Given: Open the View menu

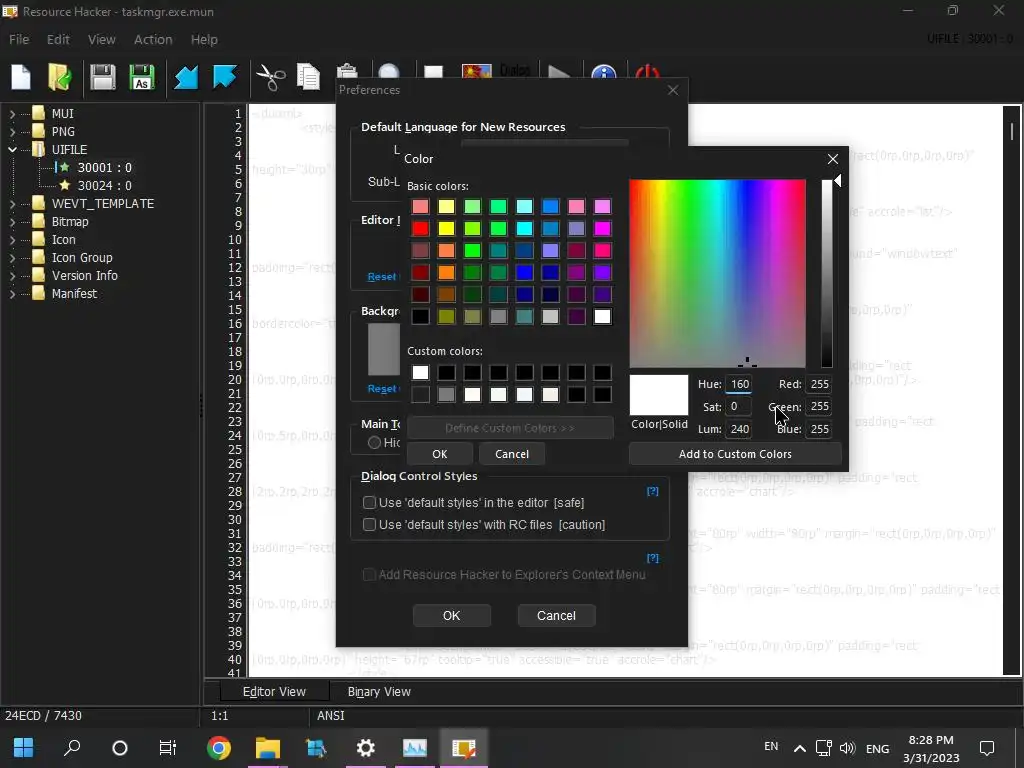Looking at the screenshot, I should coord(102,39).
